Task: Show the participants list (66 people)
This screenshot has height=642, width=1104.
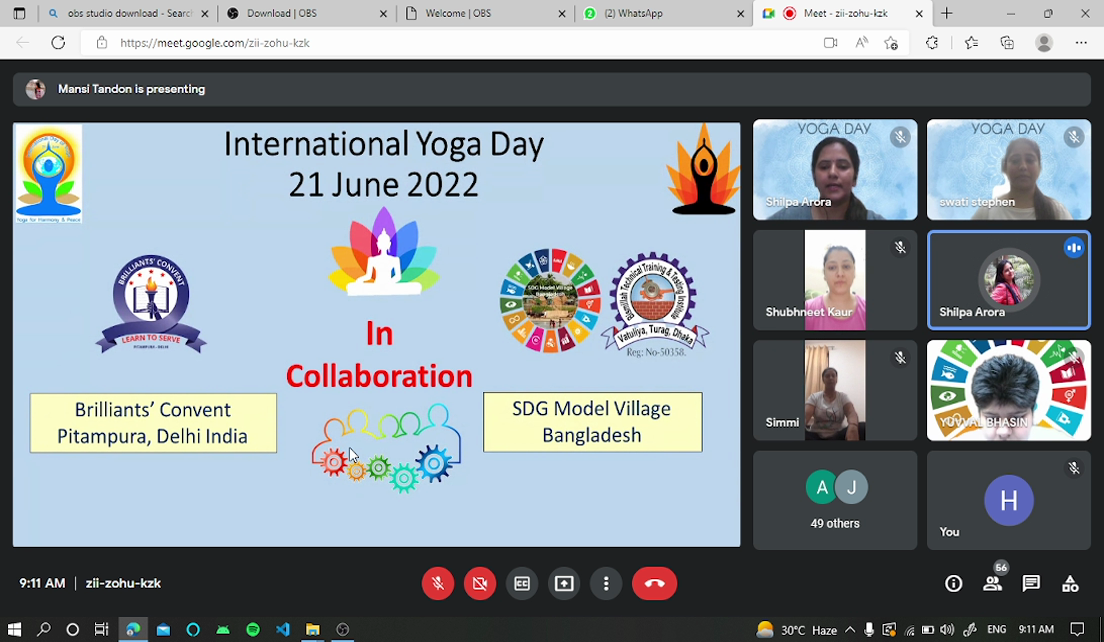Action: coord(992,584)
